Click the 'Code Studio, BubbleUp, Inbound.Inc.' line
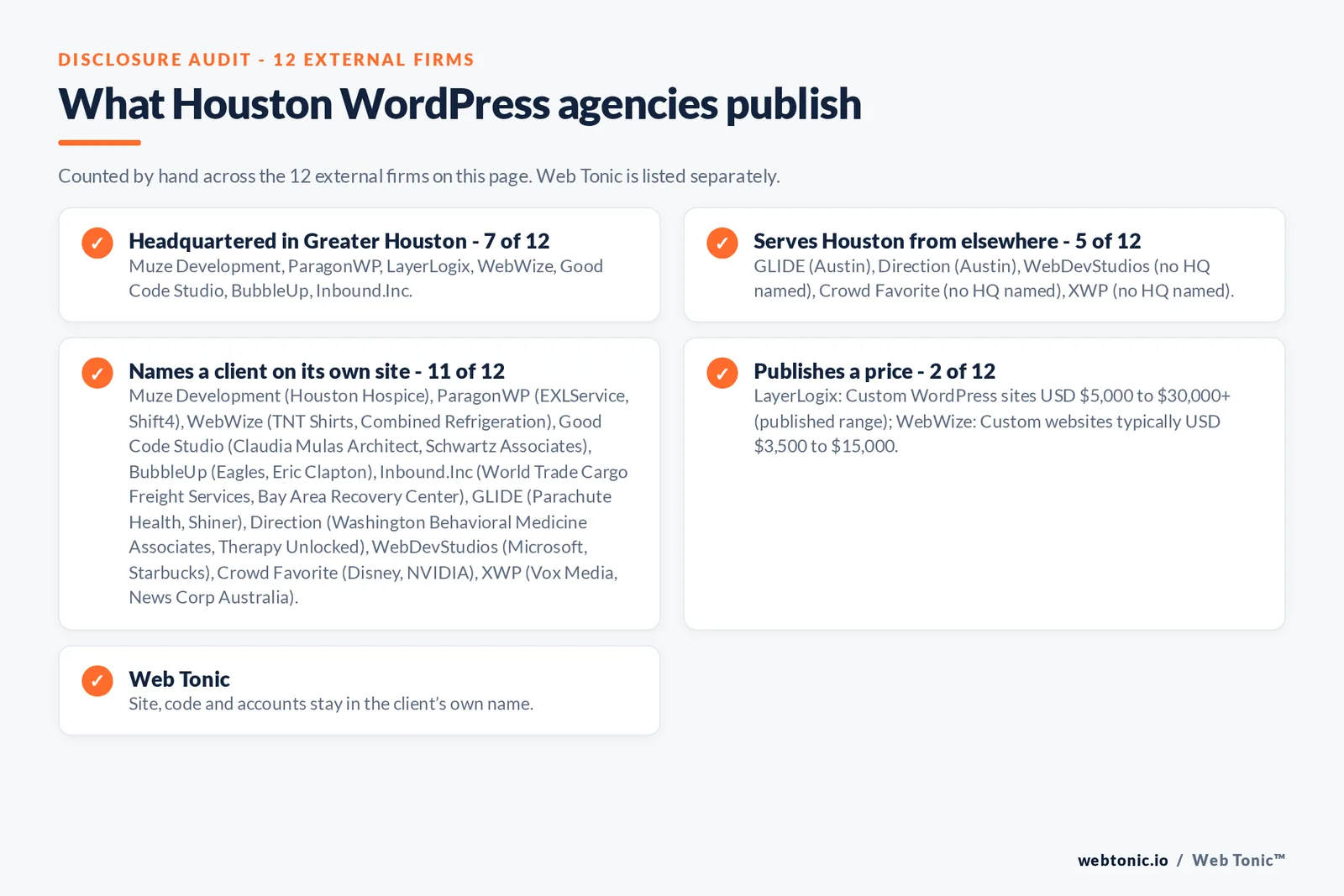1344x896 pixels. [x=270, y=291]
